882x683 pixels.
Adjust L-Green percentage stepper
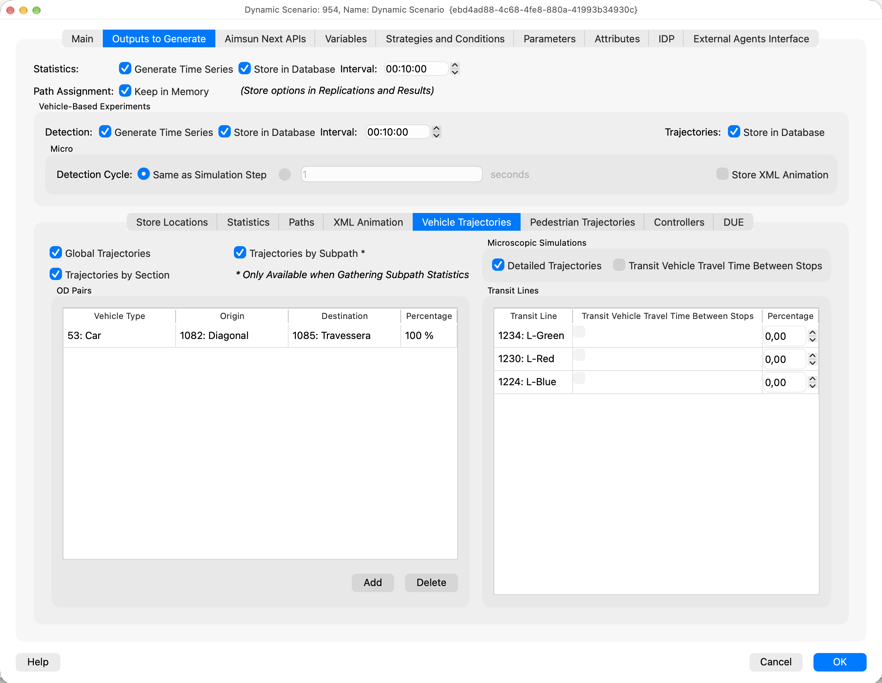click(812, 336)
